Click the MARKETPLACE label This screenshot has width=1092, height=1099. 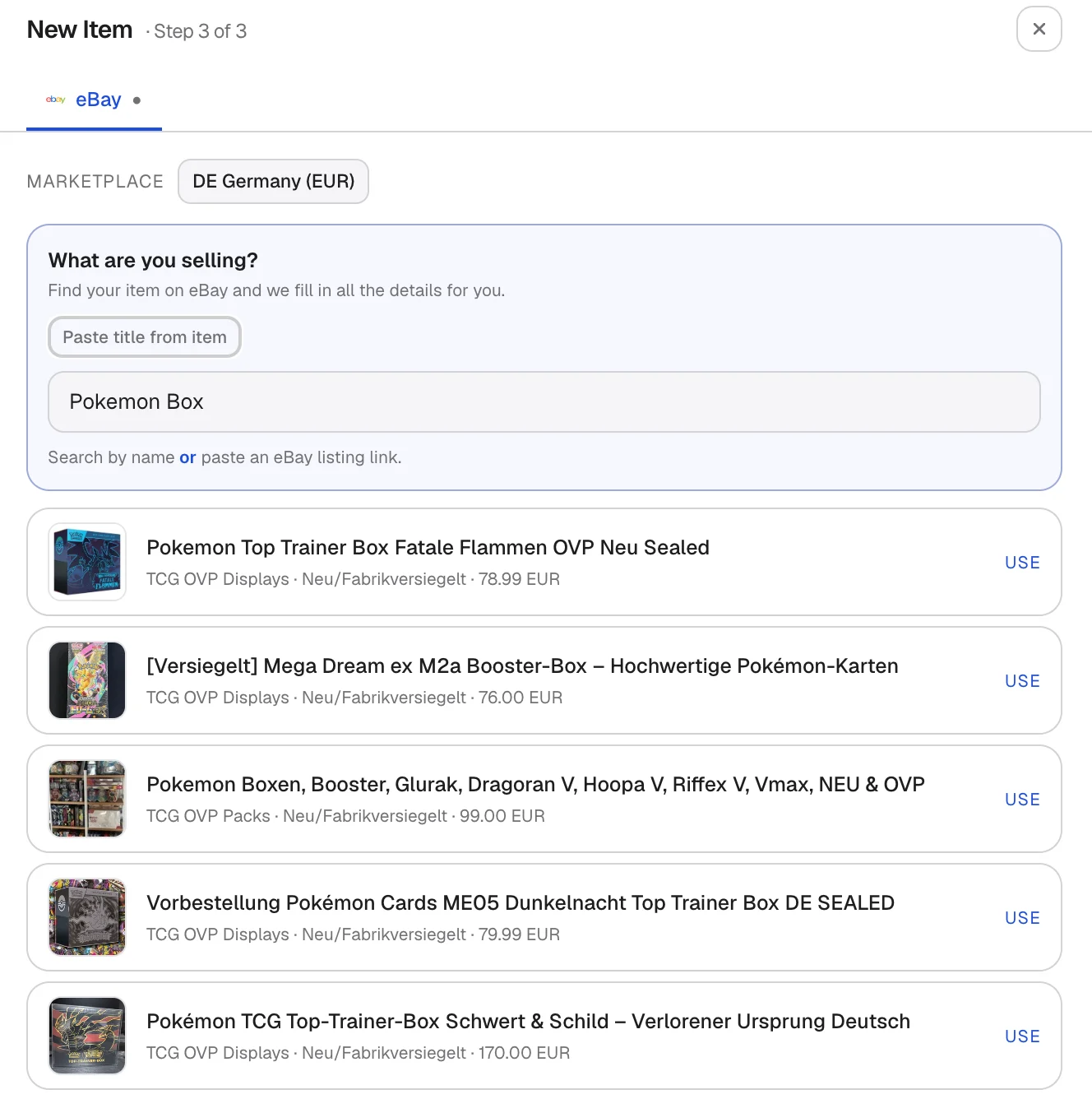(x=95, y=182)
